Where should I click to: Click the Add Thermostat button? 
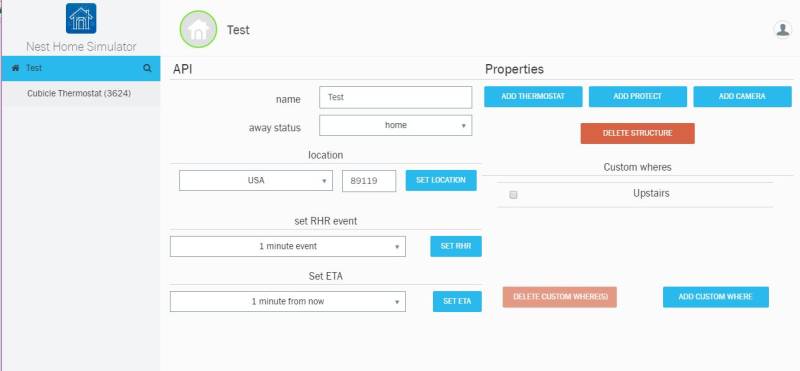click(533, 96)
